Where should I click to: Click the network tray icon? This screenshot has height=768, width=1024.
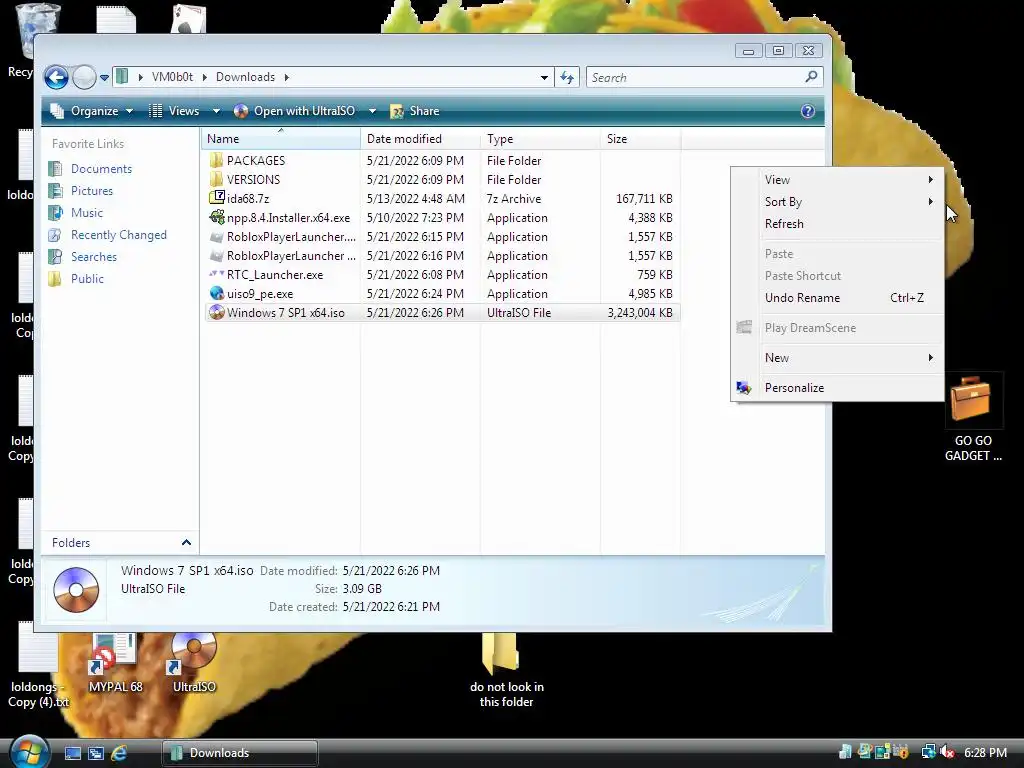[x=927, y=753]
